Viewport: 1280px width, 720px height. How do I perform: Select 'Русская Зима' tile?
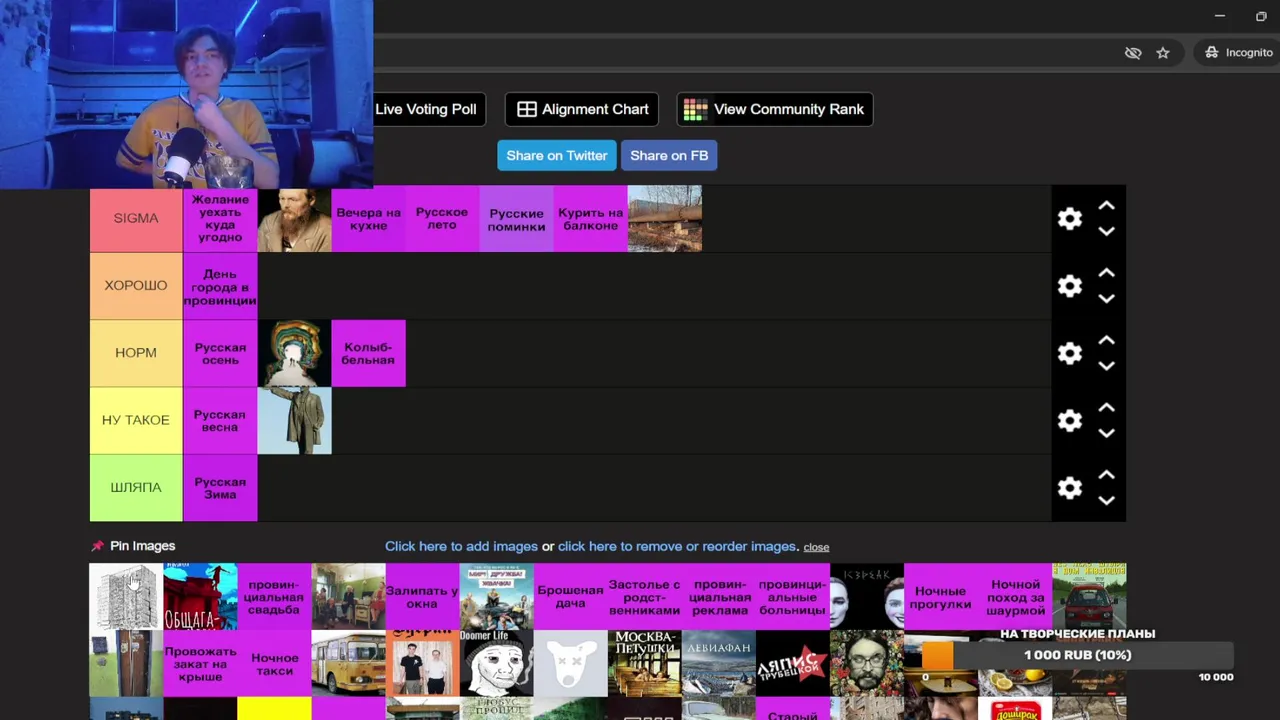click(x=220, y=488)
